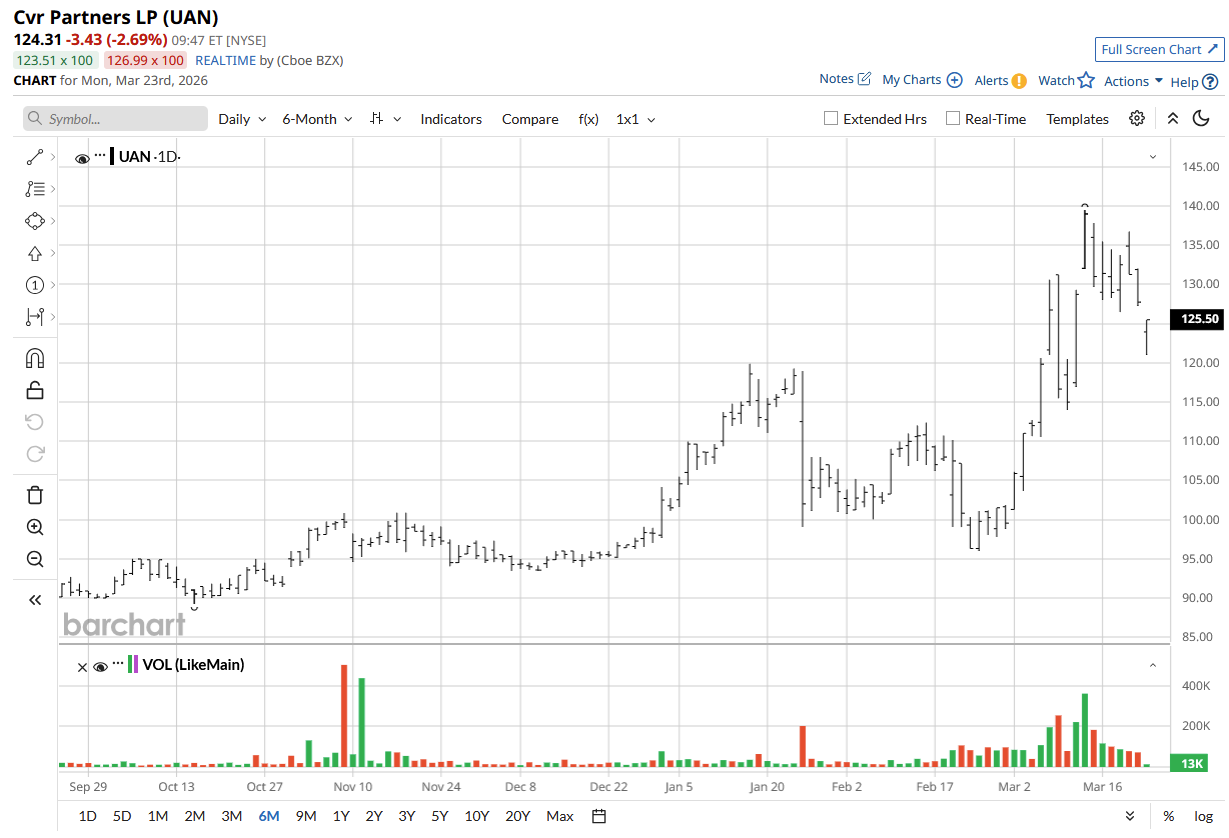Select the numbered label annotation tool
Viewport: 1229px width, 838px height.
pyautogui.click(x=35, y=285)
